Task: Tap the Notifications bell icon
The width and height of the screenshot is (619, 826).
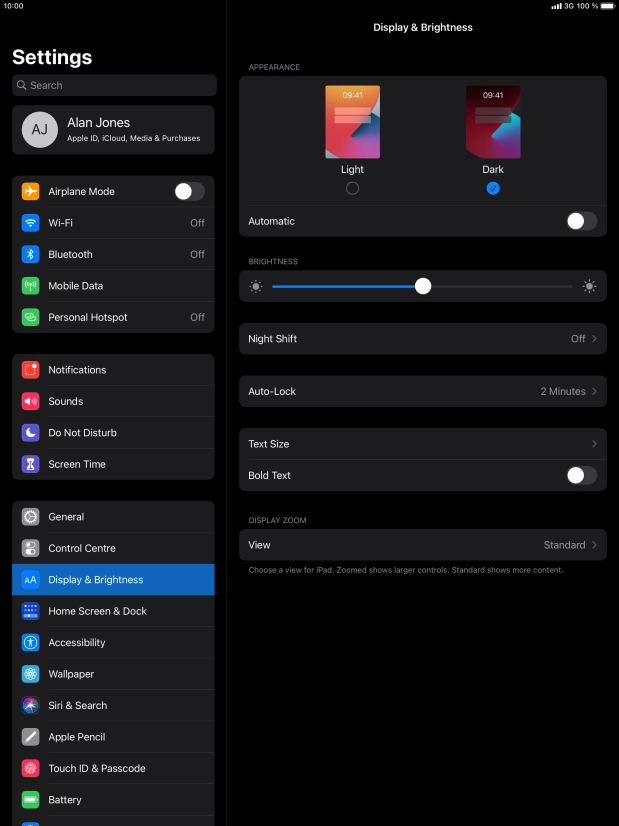Action: pyautogui.click(x=31, y=370)
